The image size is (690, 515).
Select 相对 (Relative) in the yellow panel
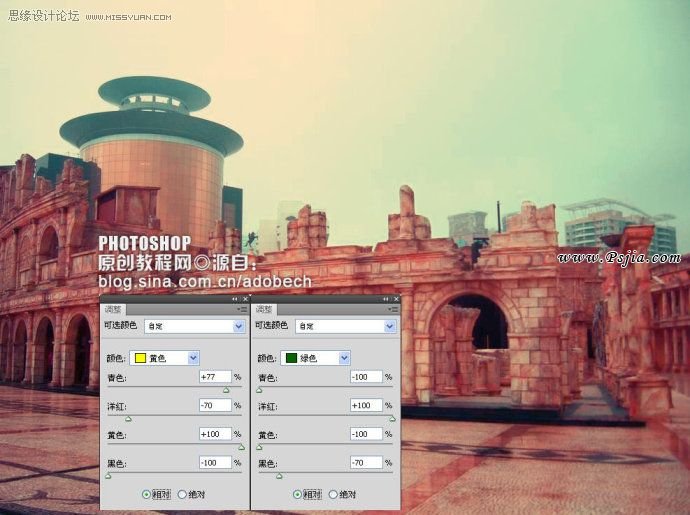[x=147, y=494]
